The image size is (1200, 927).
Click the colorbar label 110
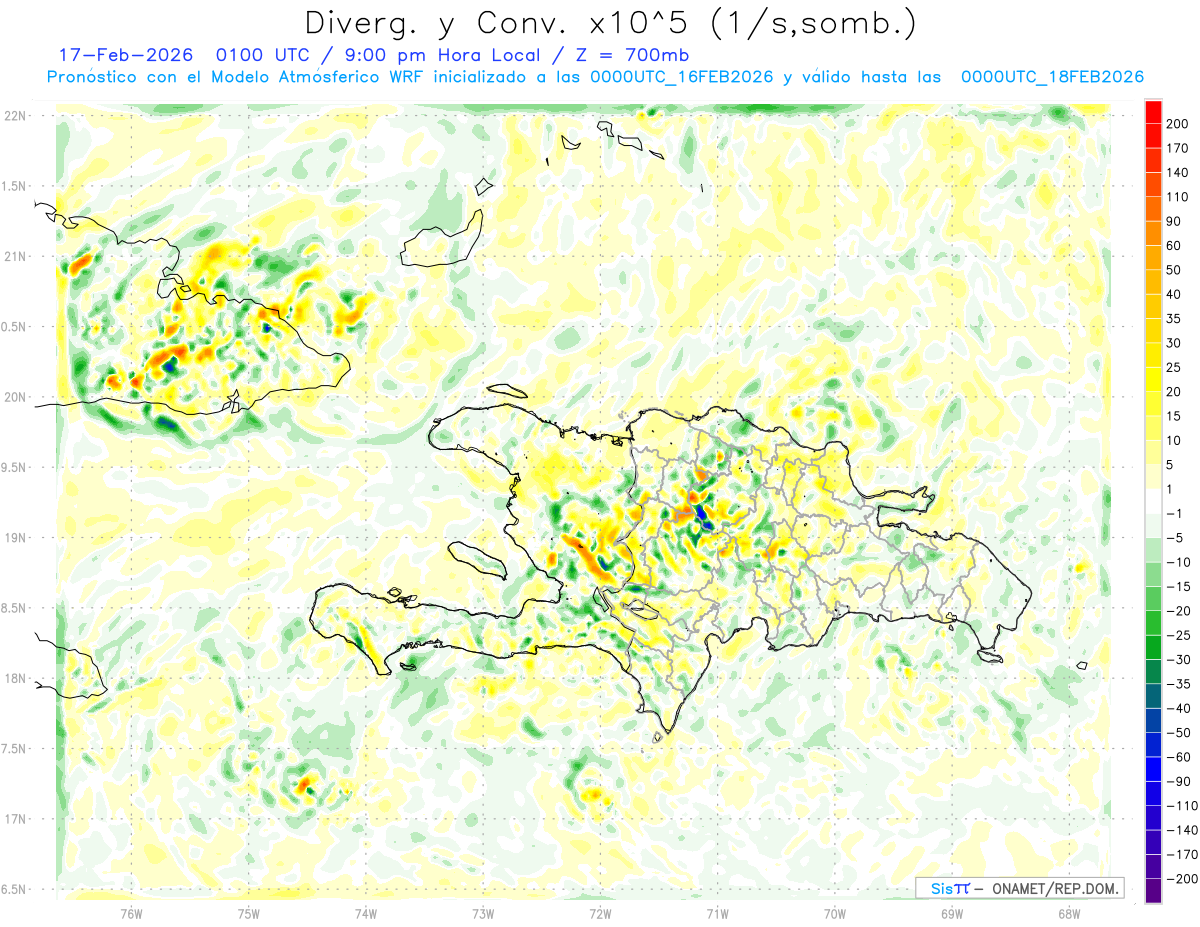coord(1178,197)
